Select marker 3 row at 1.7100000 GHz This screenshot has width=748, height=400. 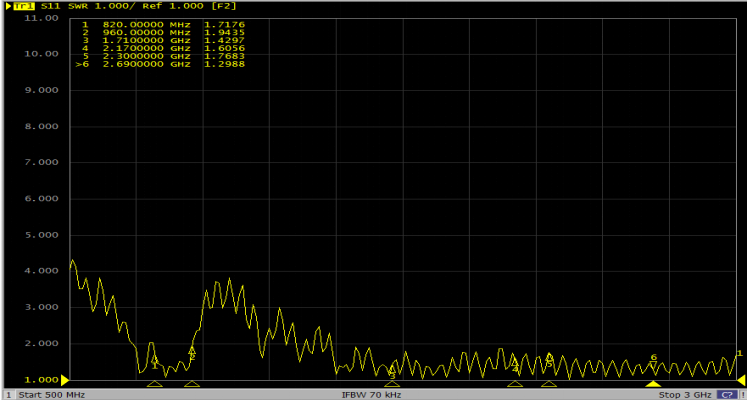164,41
